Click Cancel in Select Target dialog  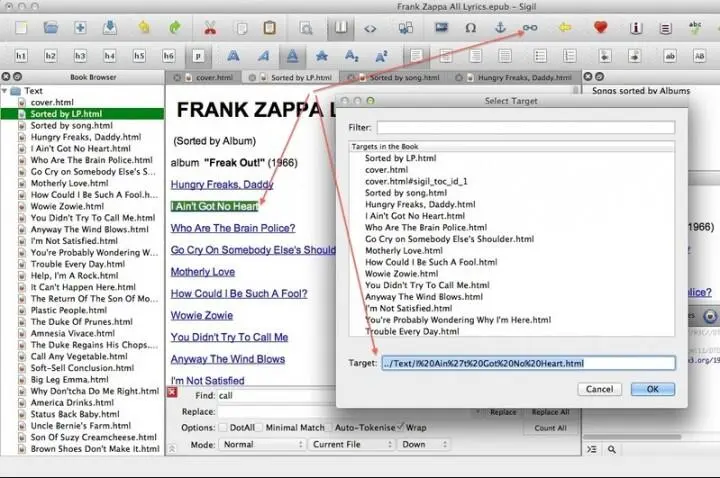(599, 389)
